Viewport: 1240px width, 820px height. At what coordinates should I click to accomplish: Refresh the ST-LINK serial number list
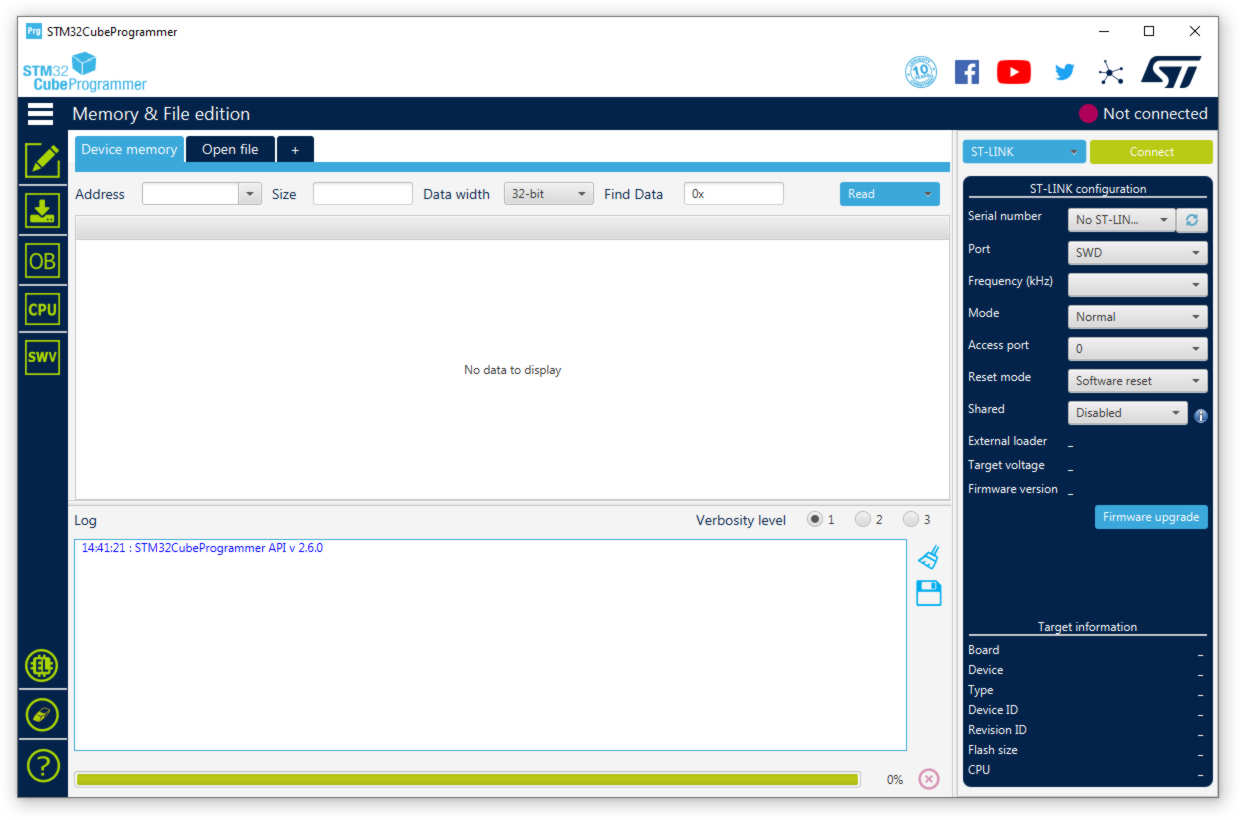pos(1192,220)
